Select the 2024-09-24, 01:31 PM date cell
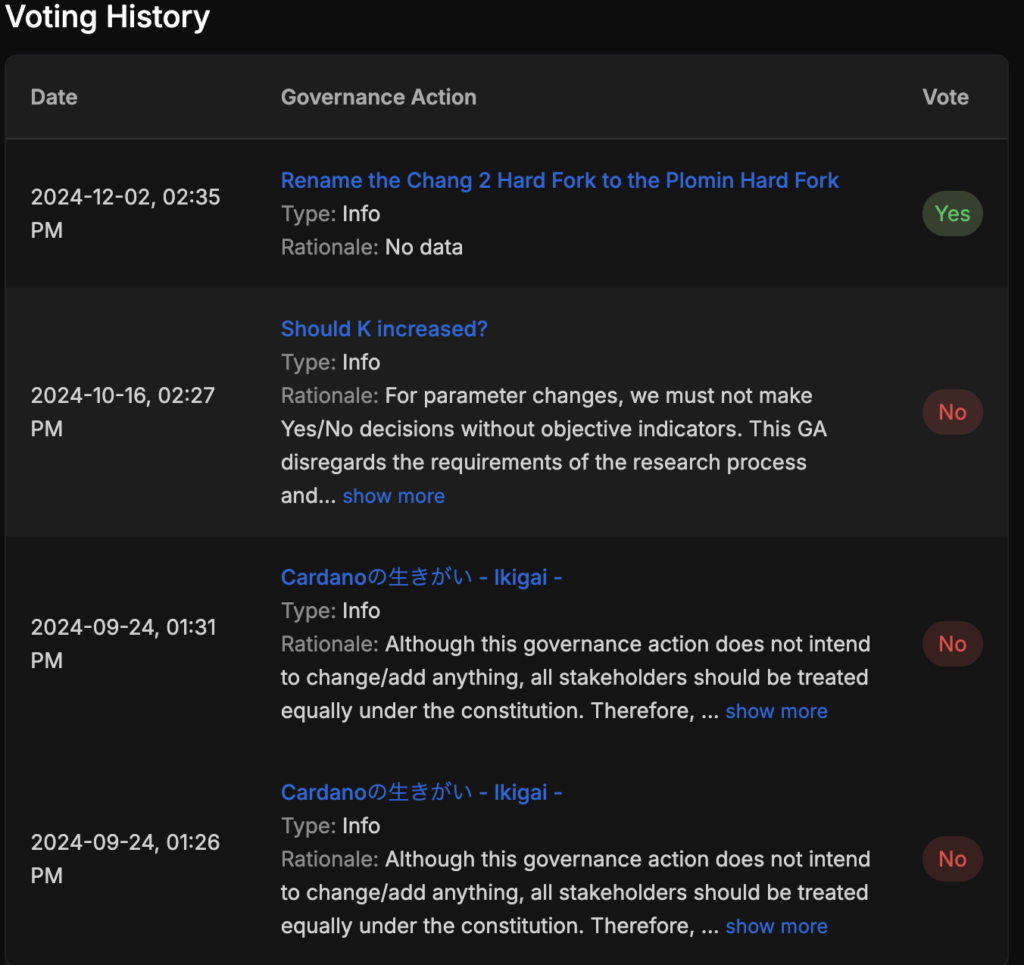Screen dimensions: 1024x965 coord(122,644)
